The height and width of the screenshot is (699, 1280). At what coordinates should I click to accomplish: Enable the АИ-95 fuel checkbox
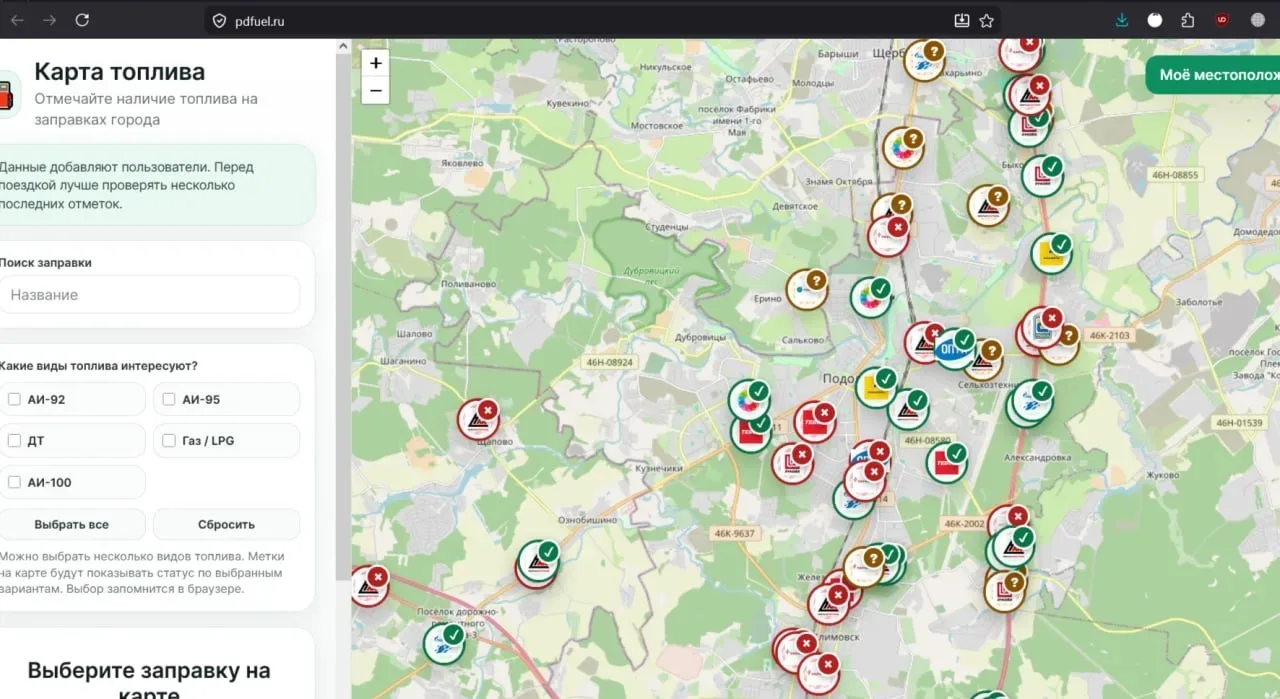[x=169, y=399]
